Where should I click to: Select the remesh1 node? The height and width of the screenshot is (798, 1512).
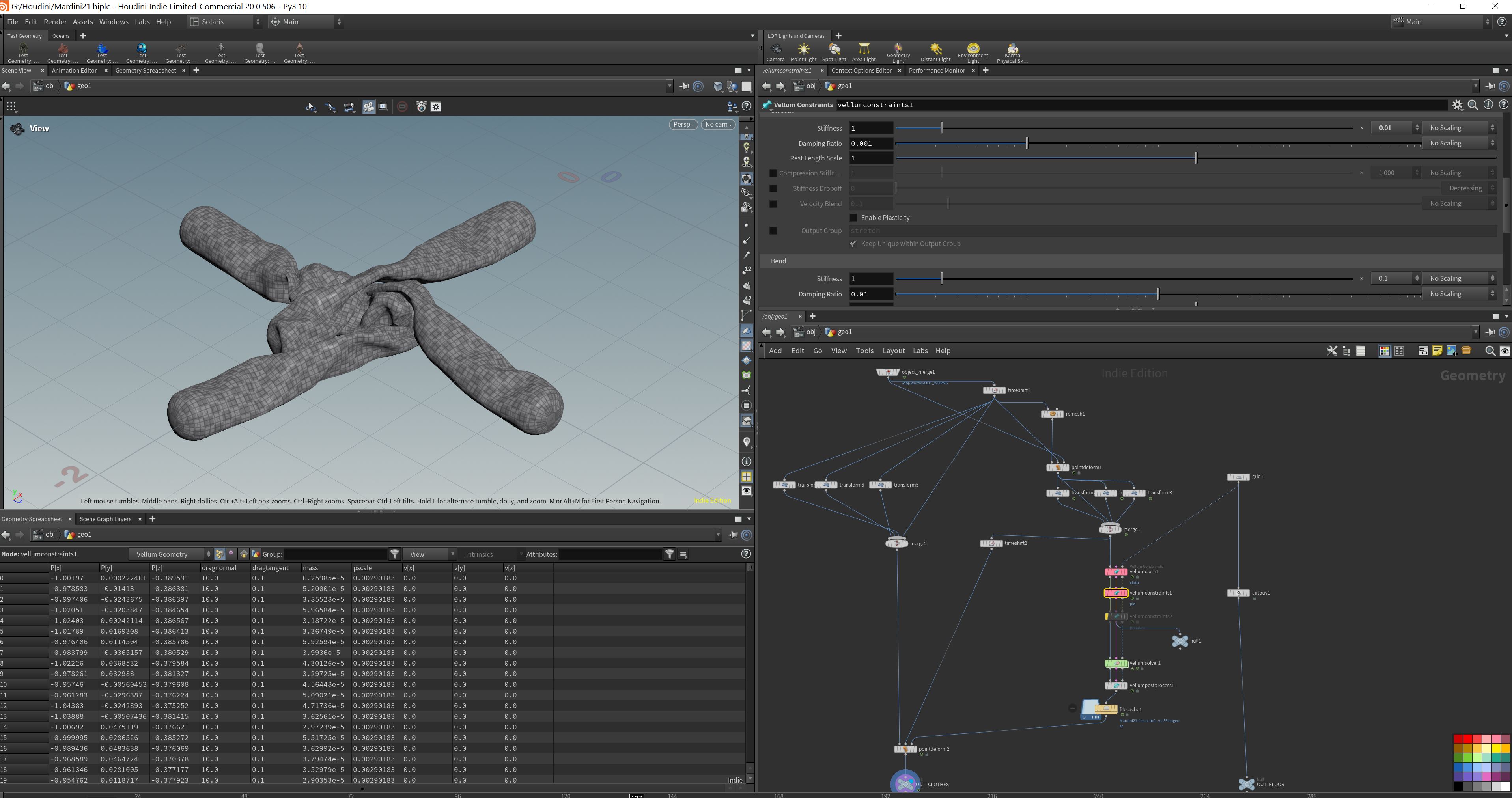pos(1052,414)
